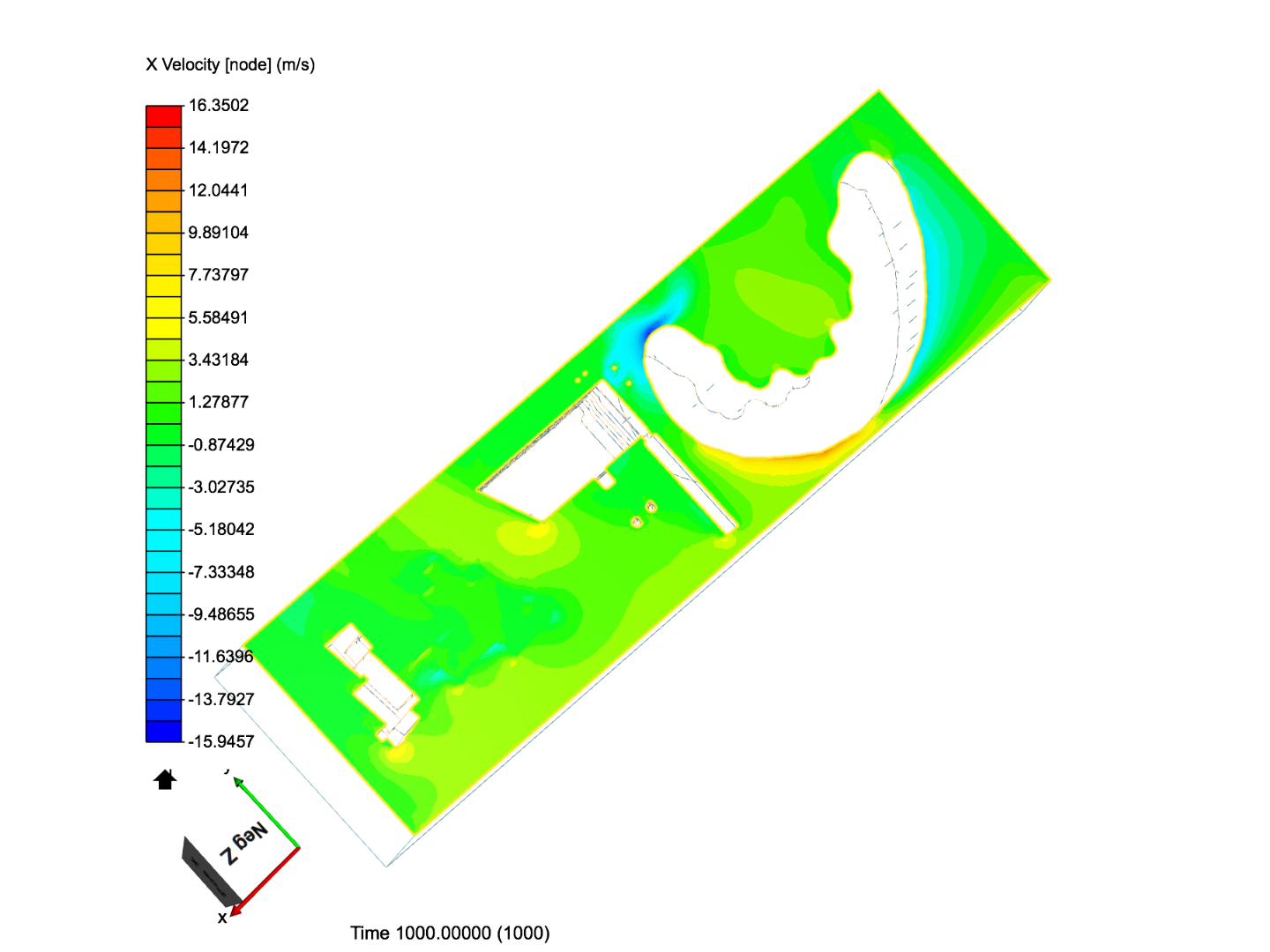The height and width of the screenshot is (952, 1270).
Task: Click the legend value 3.43184
Action: point(219,360)
